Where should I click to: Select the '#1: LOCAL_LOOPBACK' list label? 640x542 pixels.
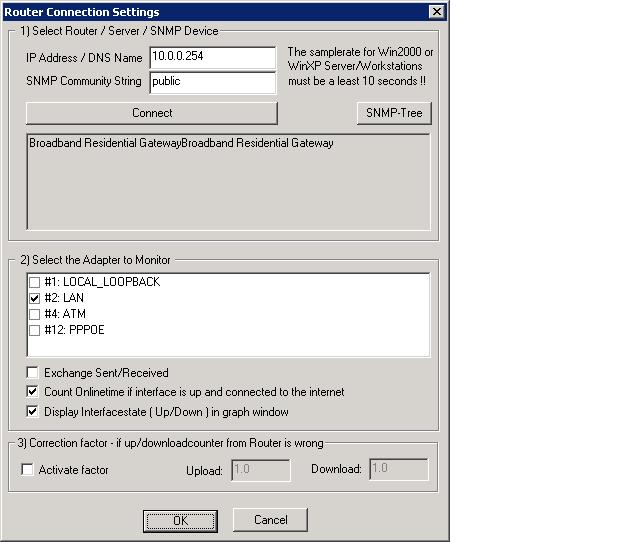(x=102, y=282)
